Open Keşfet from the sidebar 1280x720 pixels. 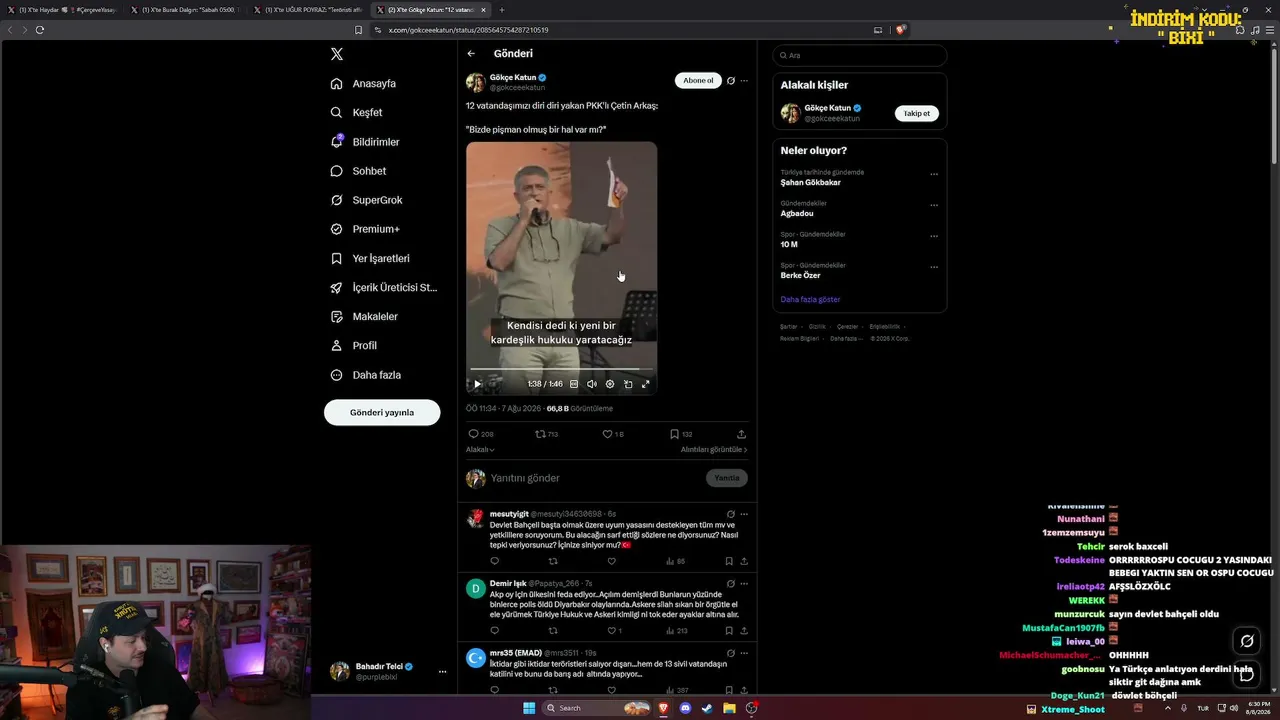pos(357,113)
